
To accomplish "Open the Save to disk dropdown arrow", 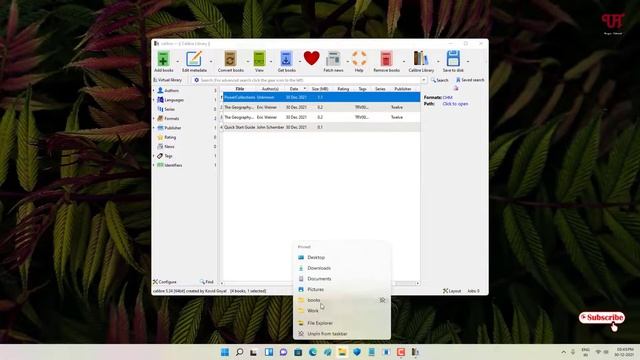I will (468, 62).
